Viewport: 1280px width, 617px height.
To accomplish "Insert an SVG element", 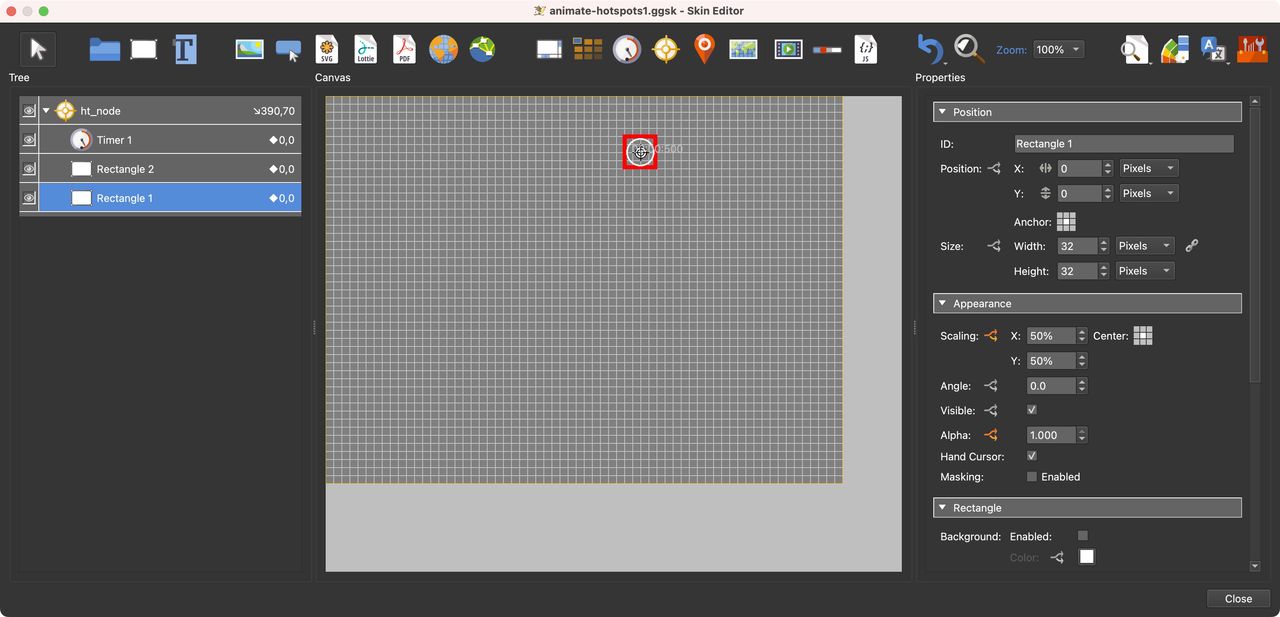I will (326, 48).
